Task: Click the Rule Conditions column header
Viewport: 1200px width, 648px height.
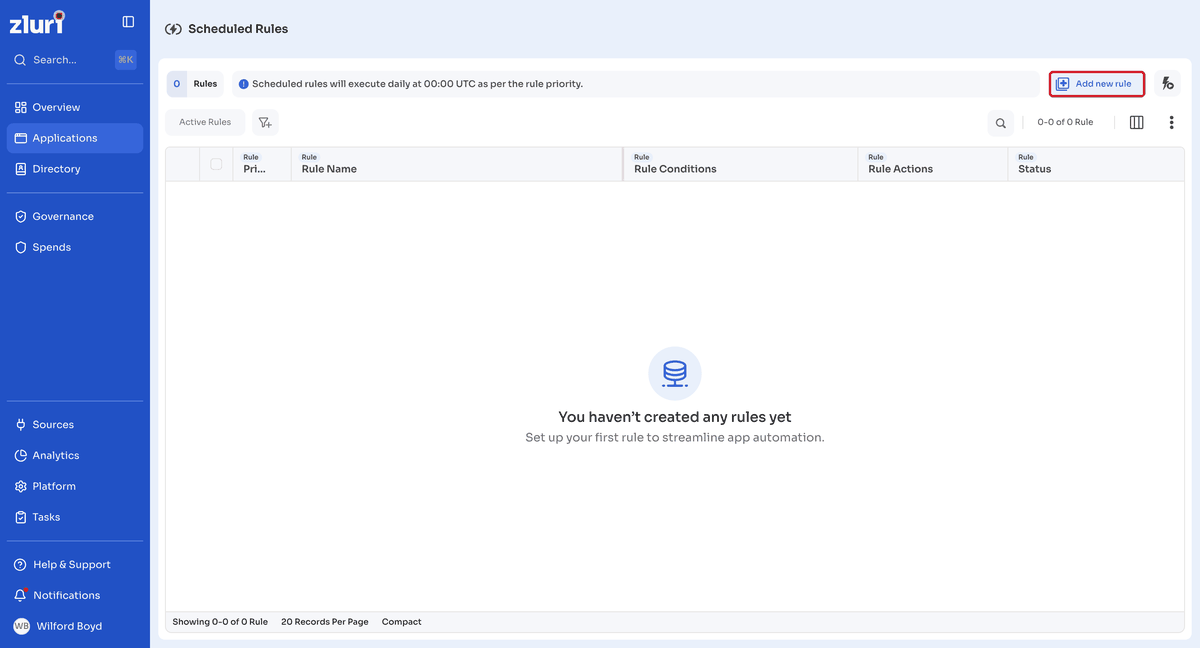Action: (741, 164)
